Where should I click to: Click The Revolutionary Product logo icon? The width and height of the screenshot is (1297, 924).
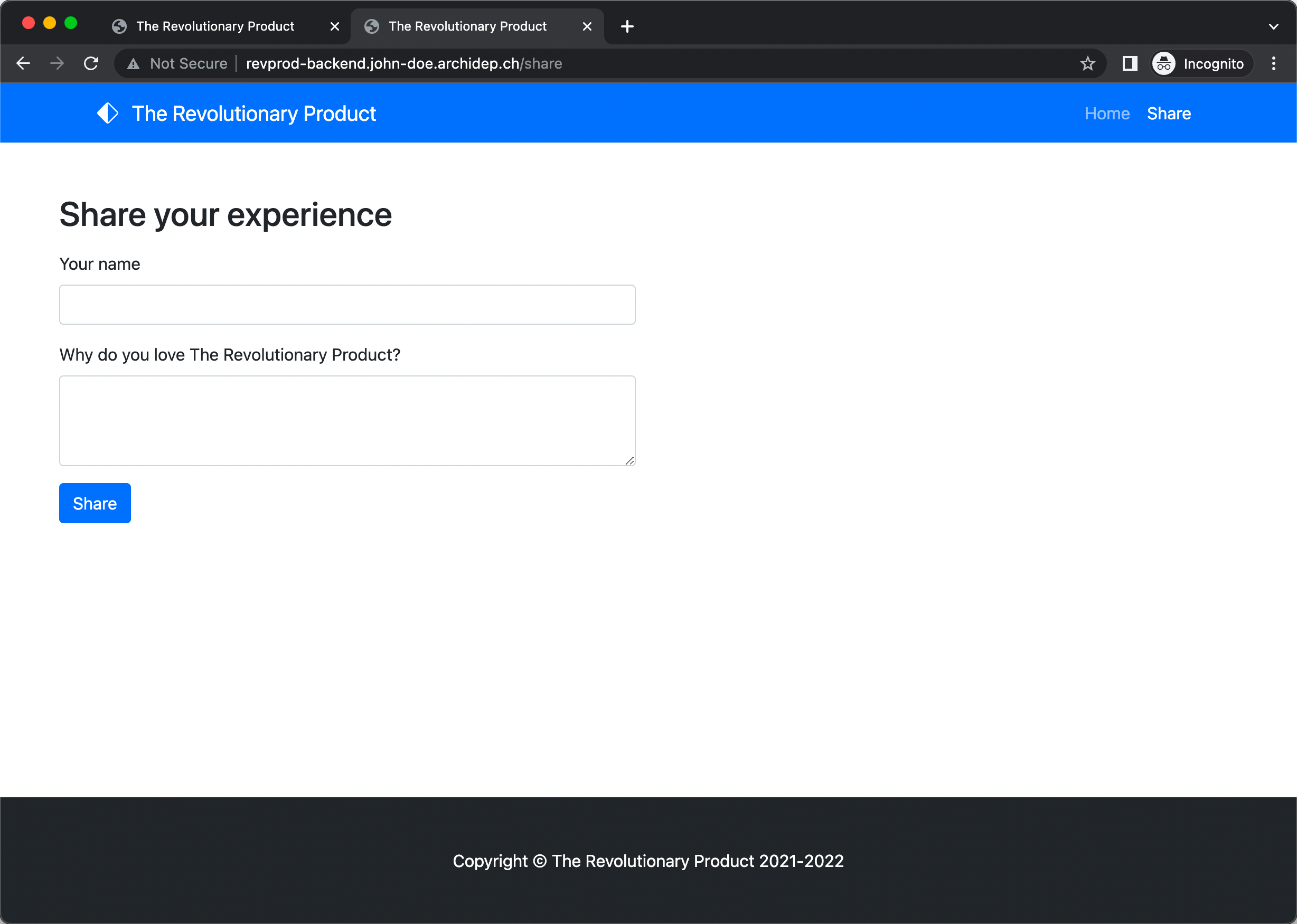click(x=108, y=112)
